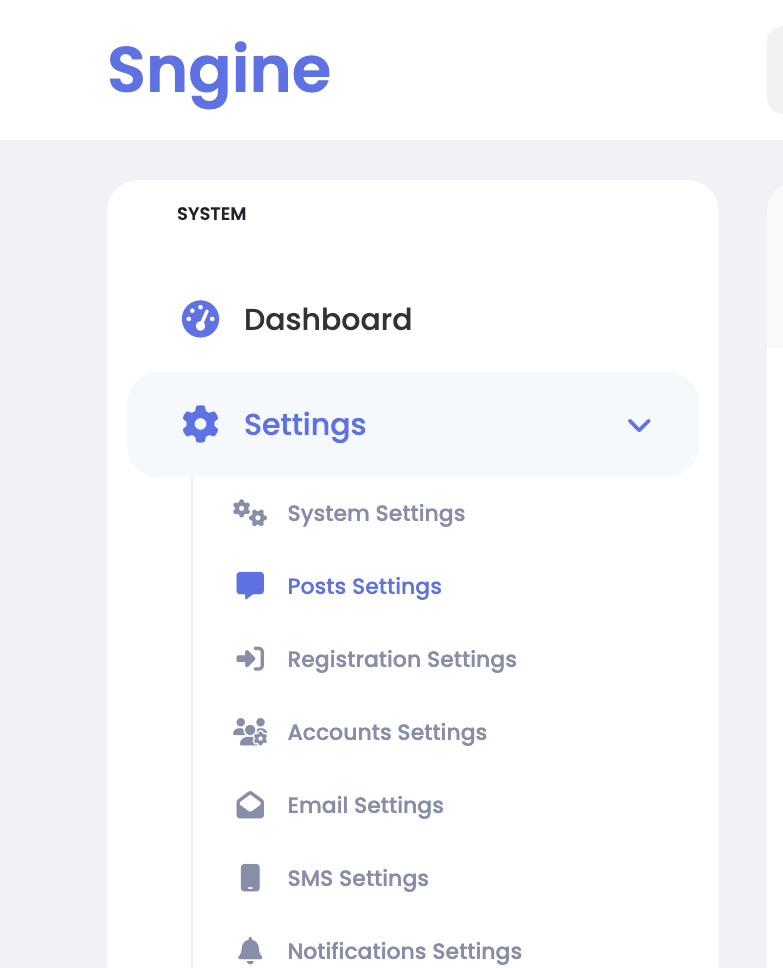Click the System Settings double-gear icon
Screen dimensions: 783x968
point(250,514)
